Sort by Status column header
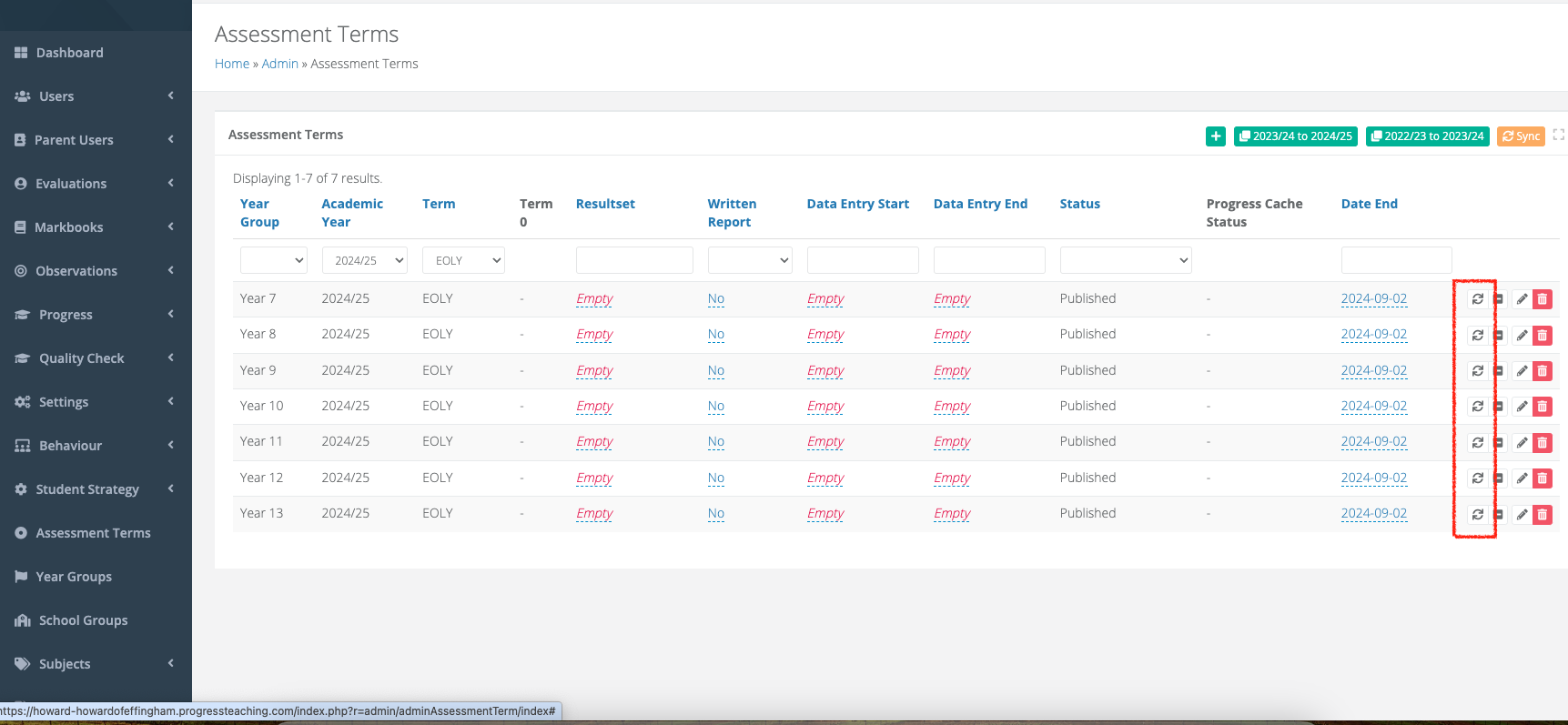 coord(1080,204)
